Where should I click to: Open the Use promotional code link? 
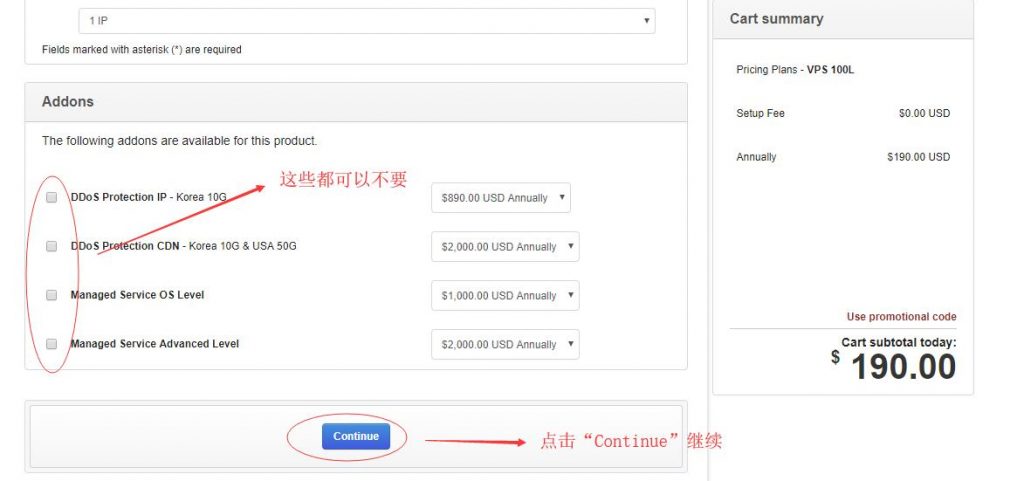click(x=901, y=317)
